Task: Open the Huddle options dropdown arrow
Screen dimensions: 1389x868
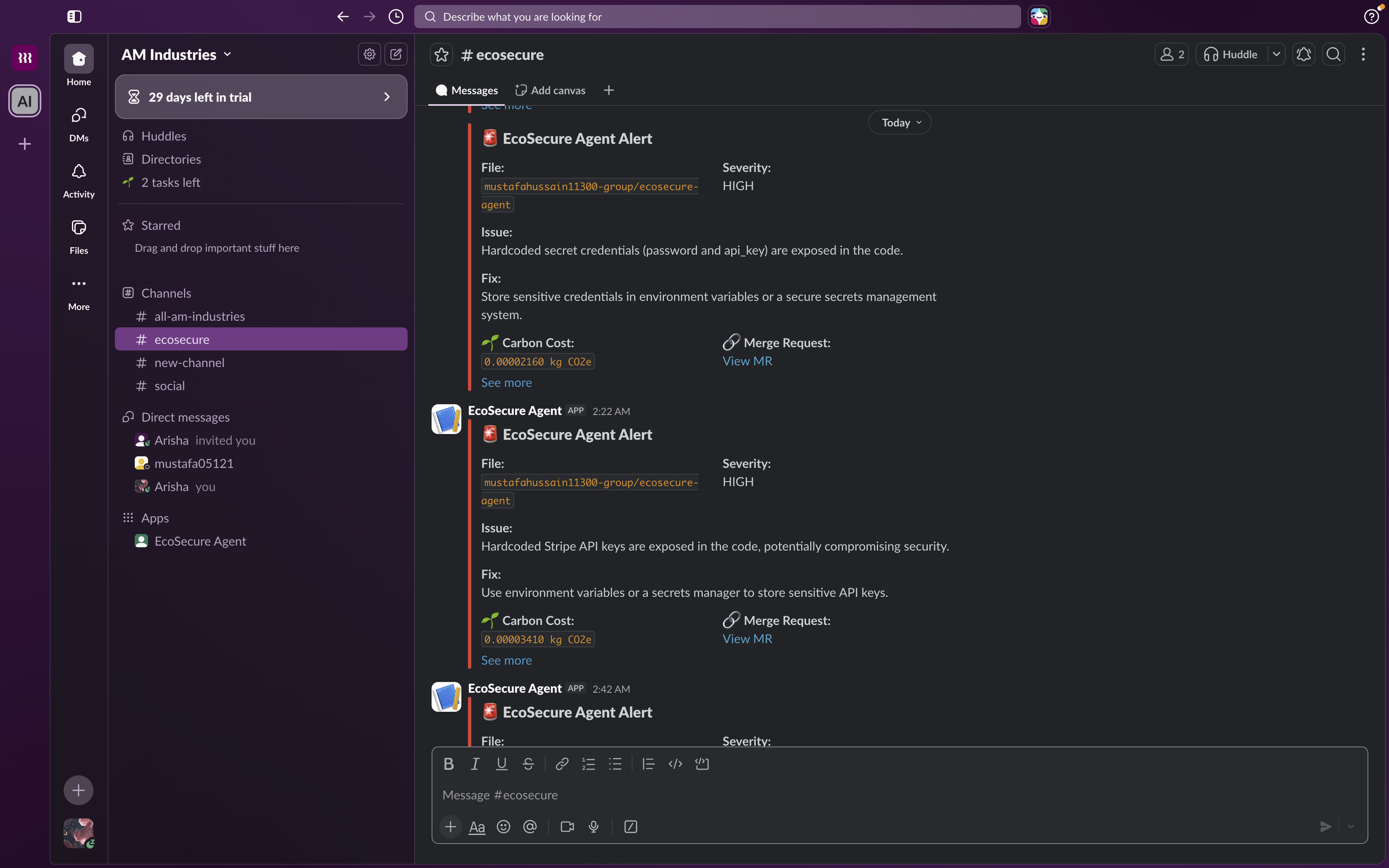Action: [1276, 55]
